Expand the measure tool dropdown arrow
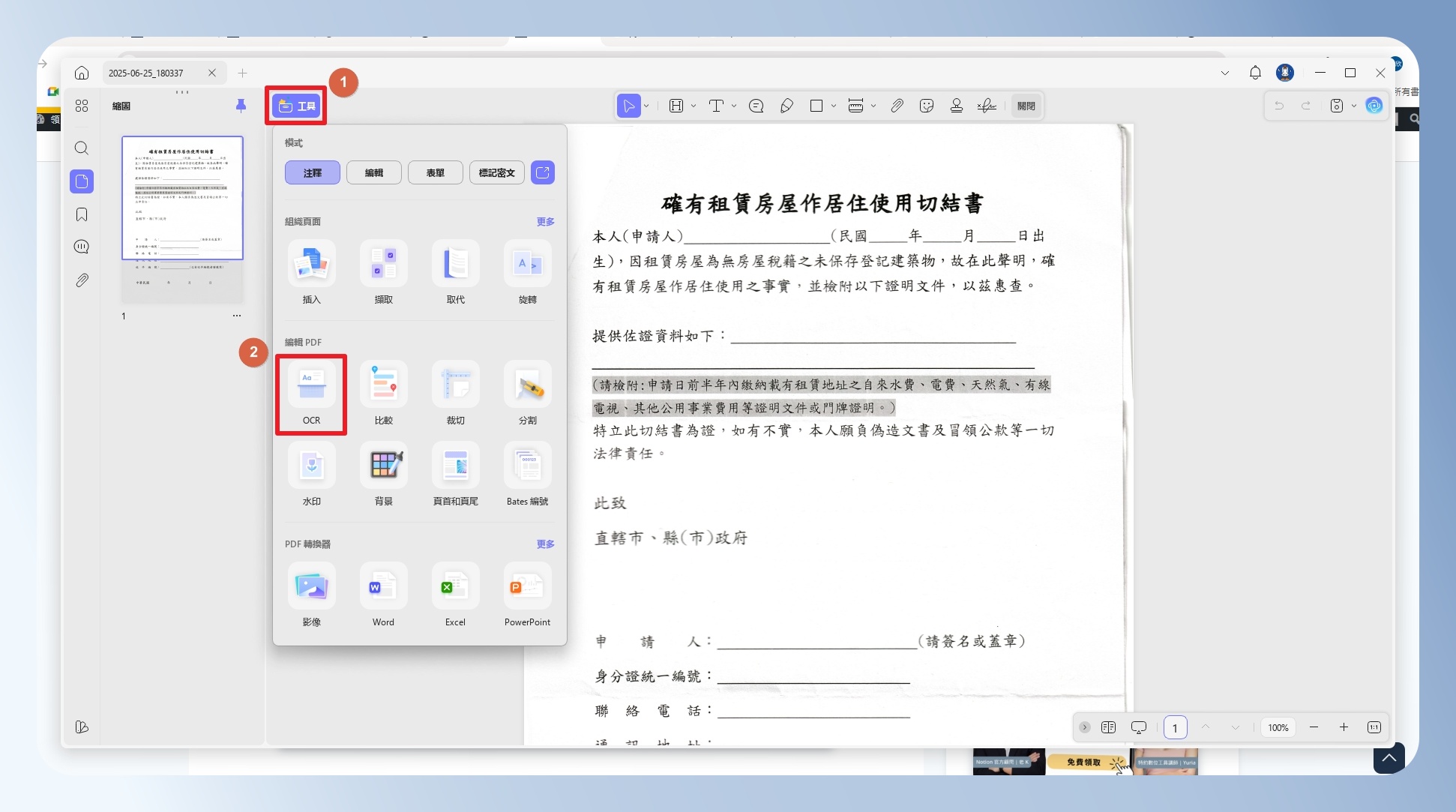Screen dimensions: 1456x812 (873, 106)
